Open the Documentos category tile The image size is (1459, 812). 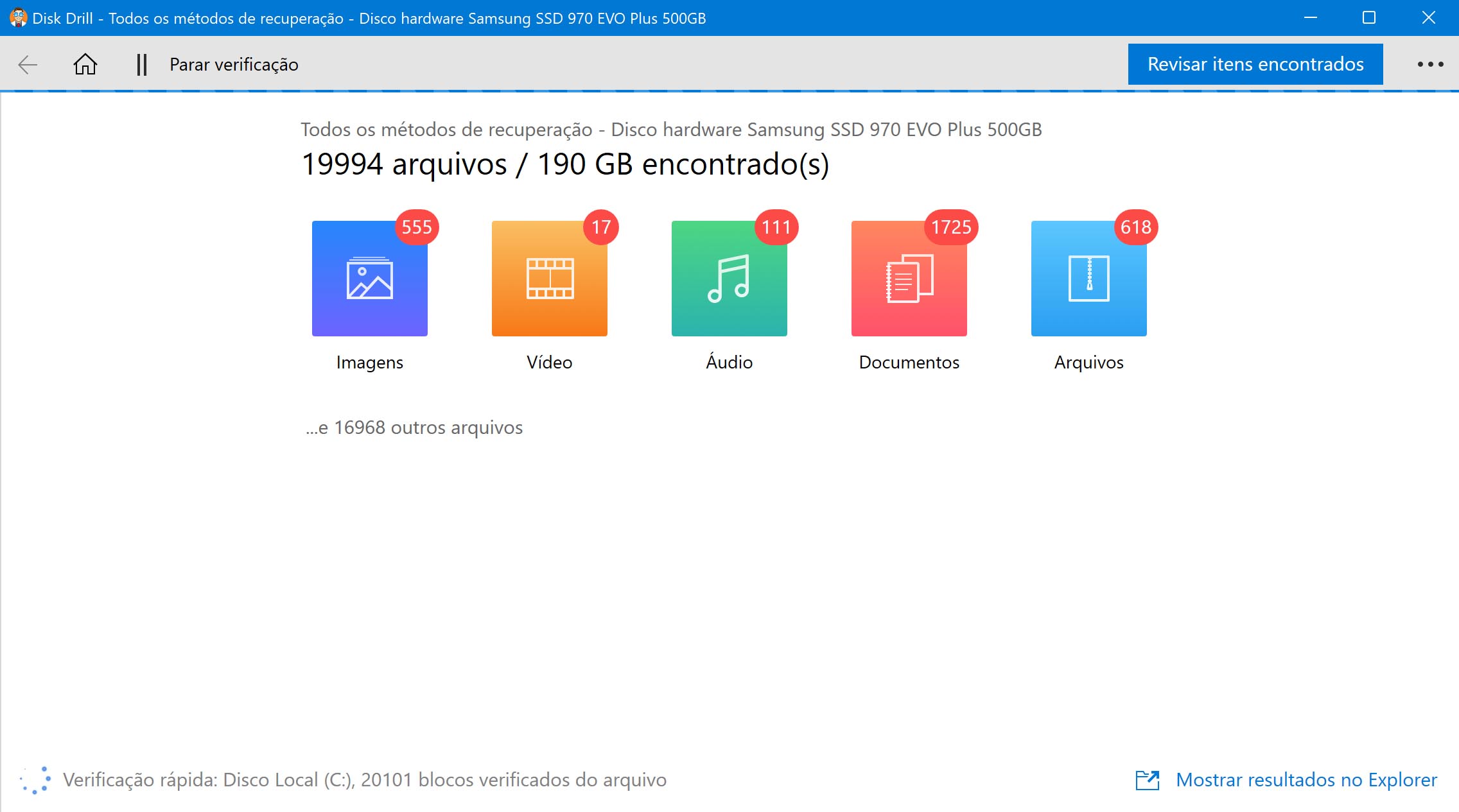909,279
